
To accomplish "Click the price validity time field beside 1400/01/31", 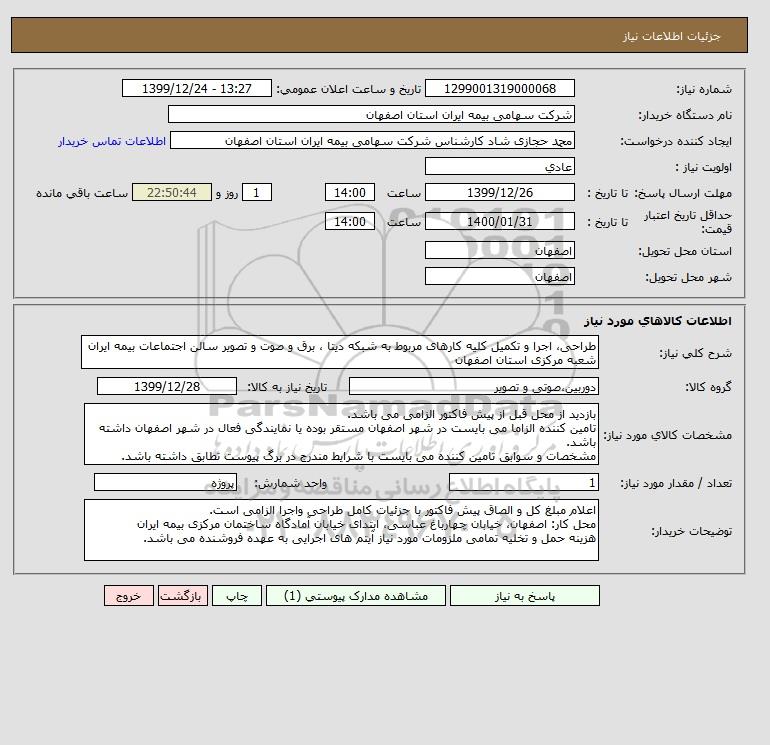I will 350,221.
